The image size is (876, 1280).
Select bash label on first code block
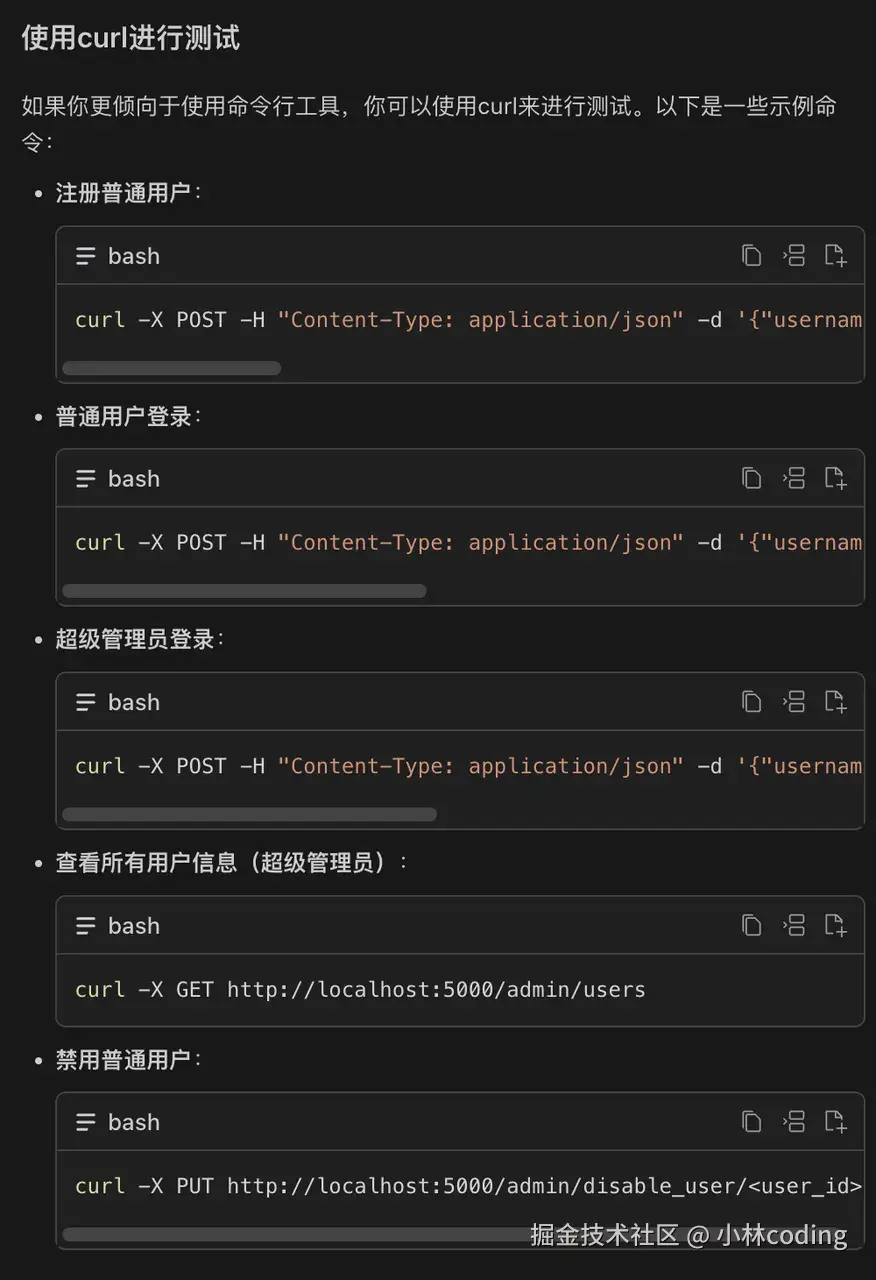pos(133,255)
